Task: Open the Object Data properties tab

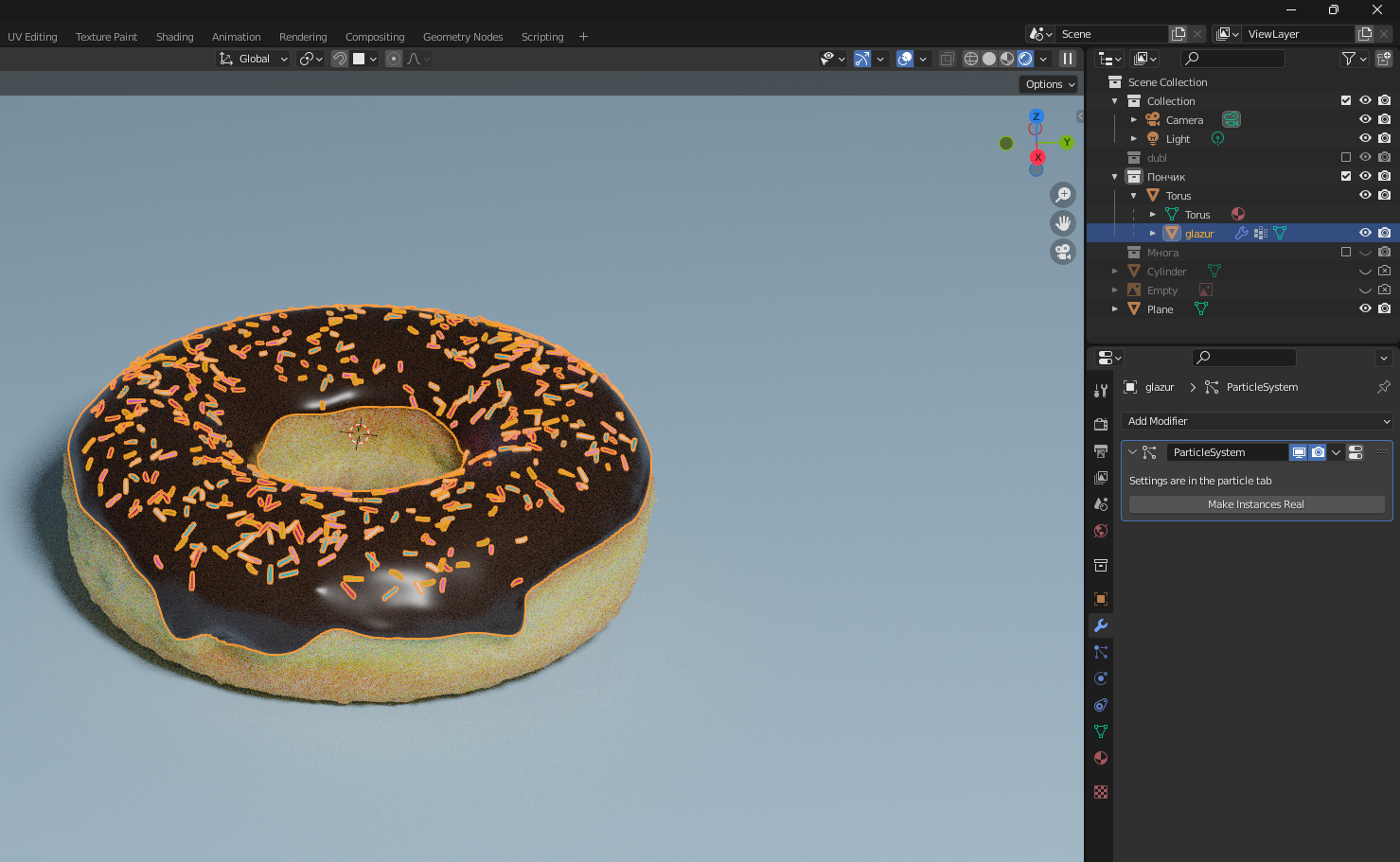Action: 1101,731
